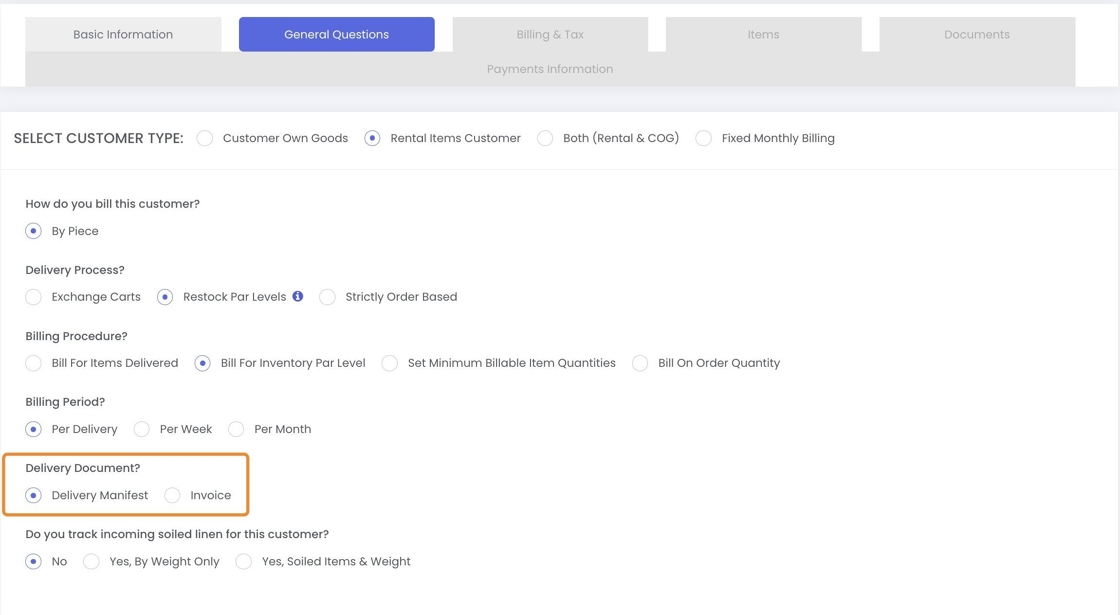Choose Yes, Soiled Items & Weight
The height and width of the screenshot is (615, 1120).
point(244,562)
